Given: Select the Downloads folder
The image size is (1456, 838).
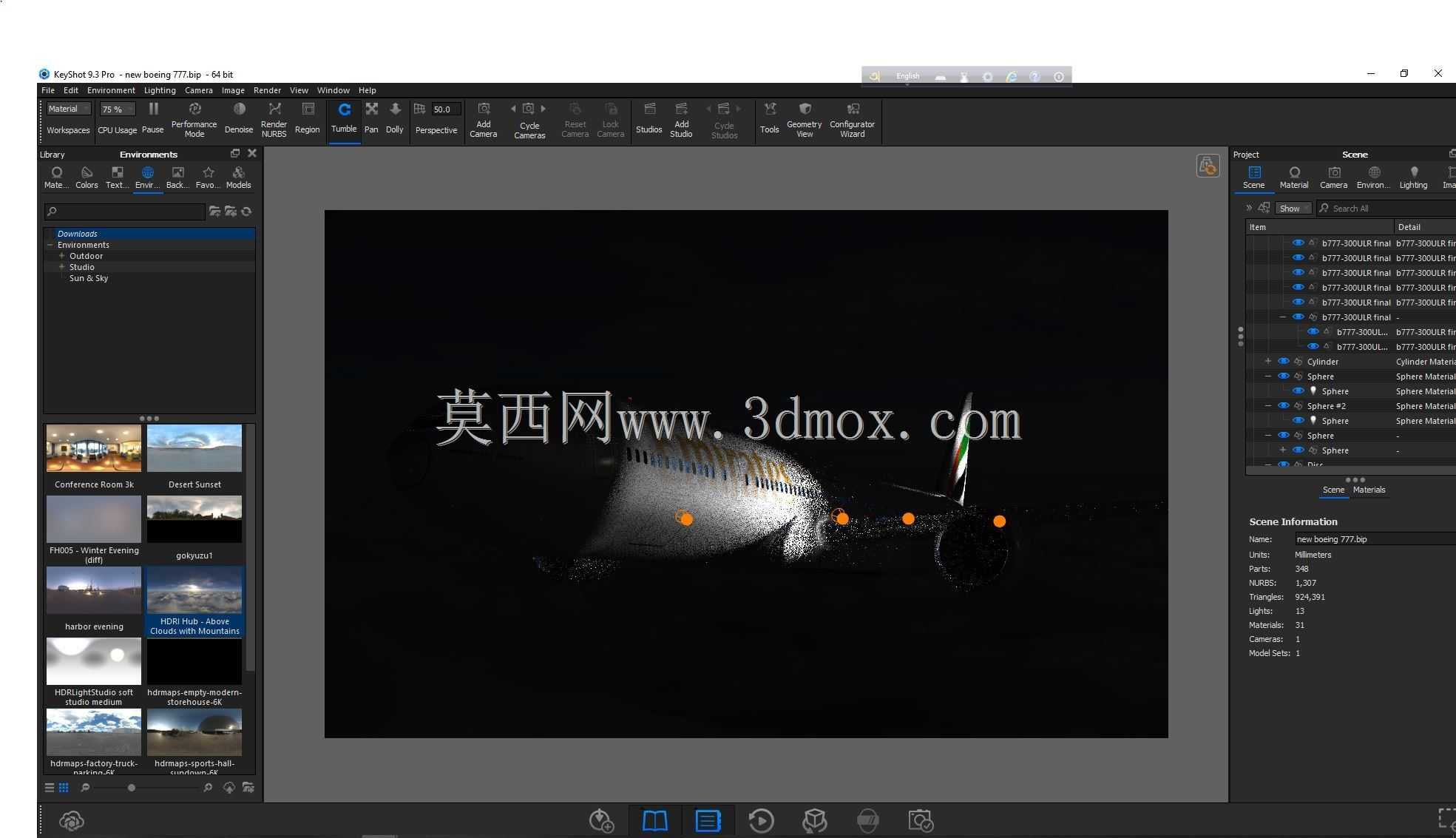Looking at the screenshot, I should coord(78,234).
